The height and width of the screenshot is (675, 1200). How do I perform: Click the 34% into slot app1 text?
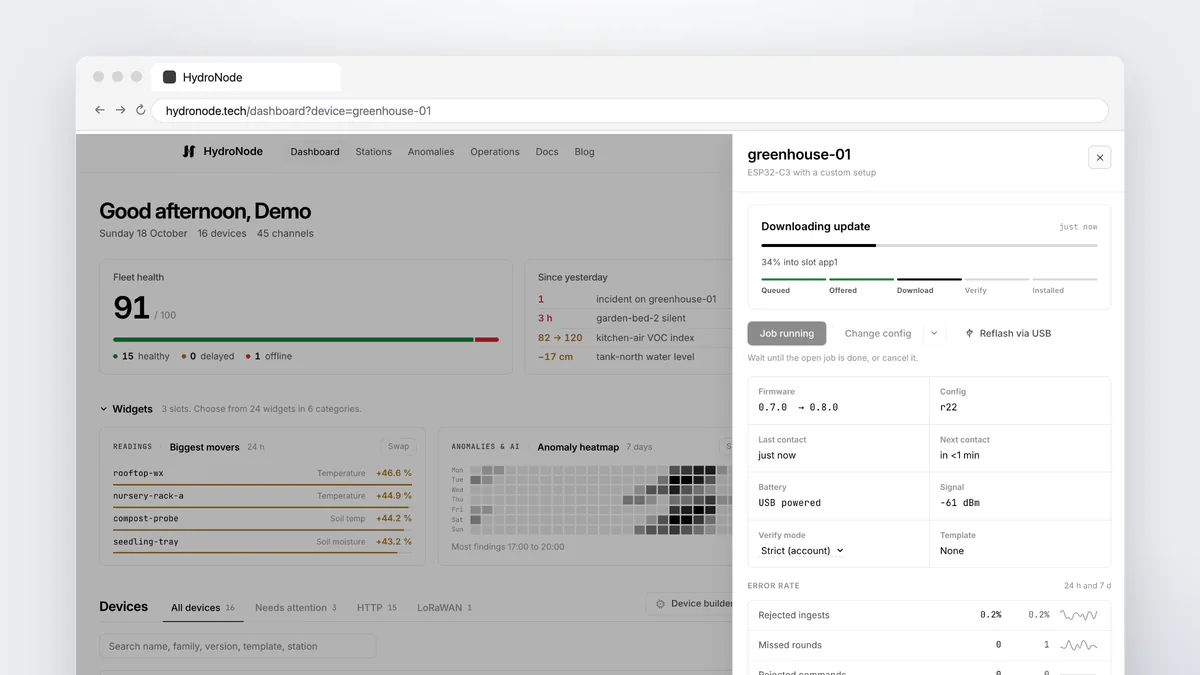(x=799, y=262)
